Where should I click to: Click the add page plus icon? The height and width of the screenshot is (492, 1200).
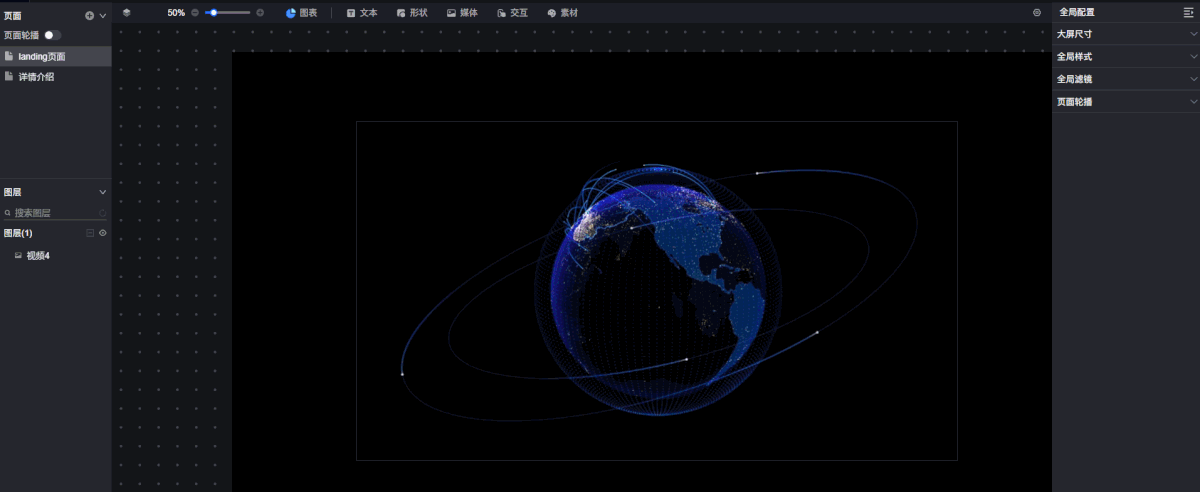click(x=89, y=16)
